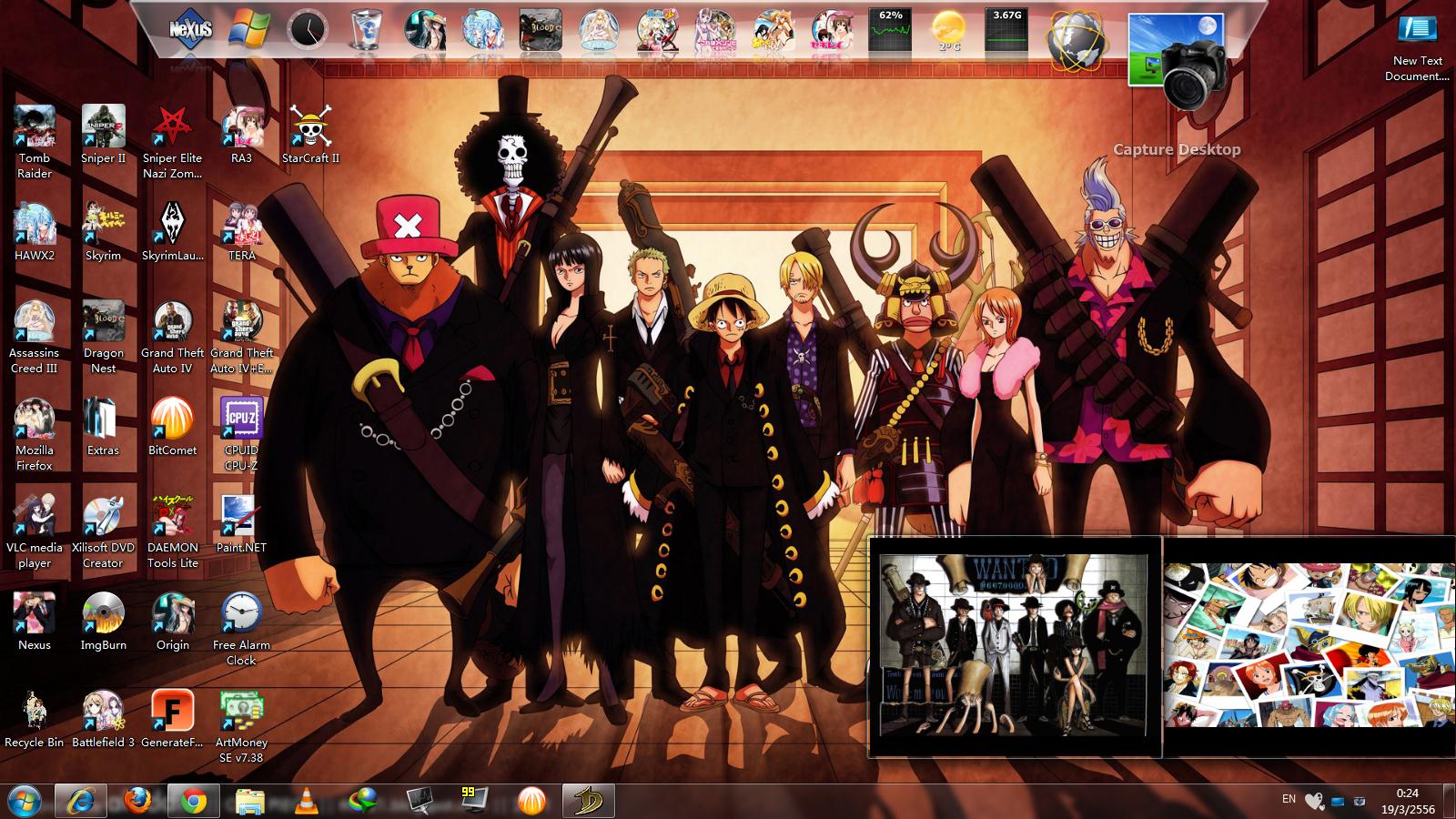1456x819 pixels.
Task: Click the SkyrimLauncher shortcut icon
Action: (172, 231)
